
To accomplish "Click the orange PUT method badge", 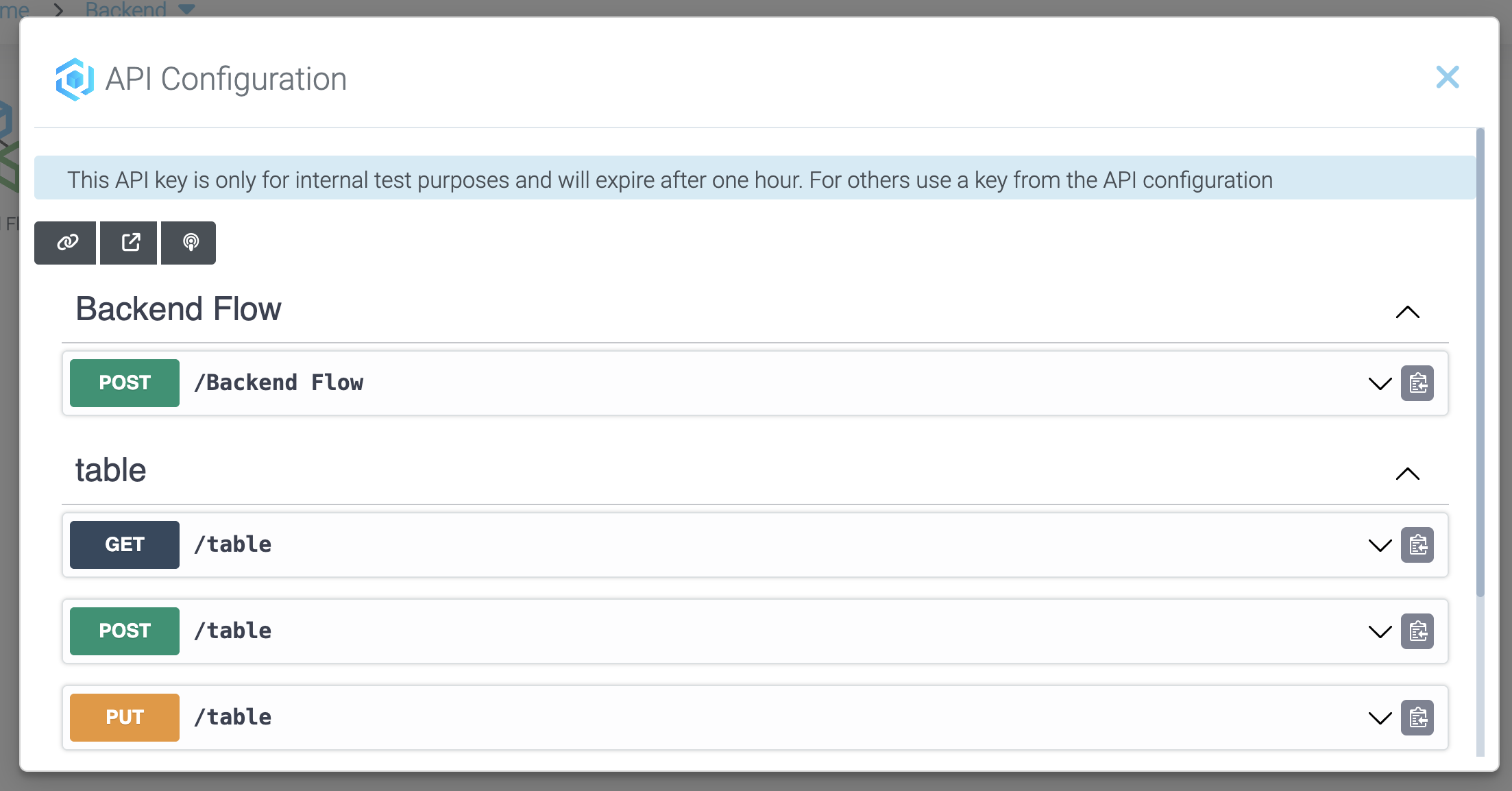I will pyautogui.click(x=125, y=718).
